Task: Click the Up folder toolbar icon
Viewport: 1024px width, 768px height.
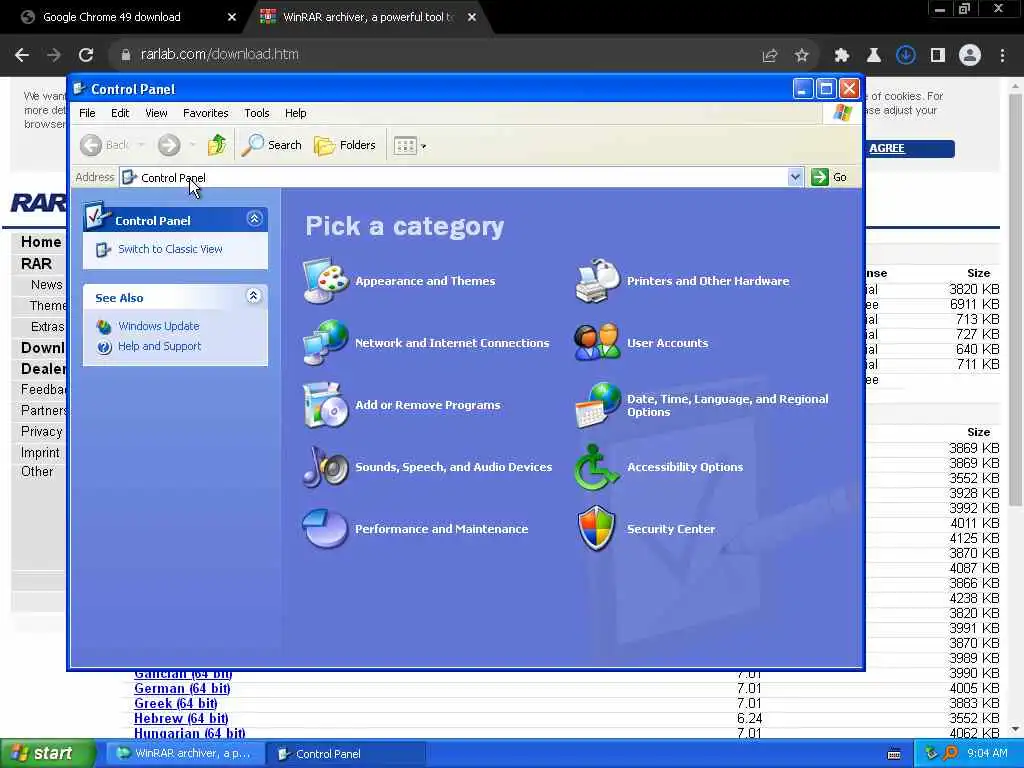Action: pos(217,145)
